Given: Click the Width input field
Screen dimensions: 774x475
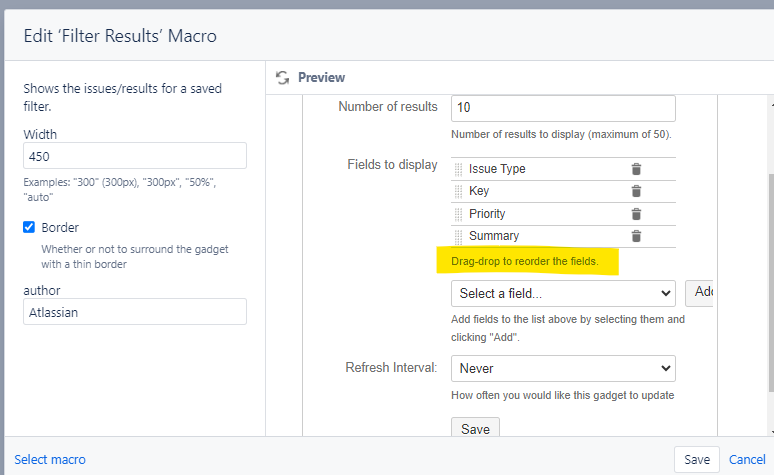Looking at the screenshot, I should coord(135,156).
